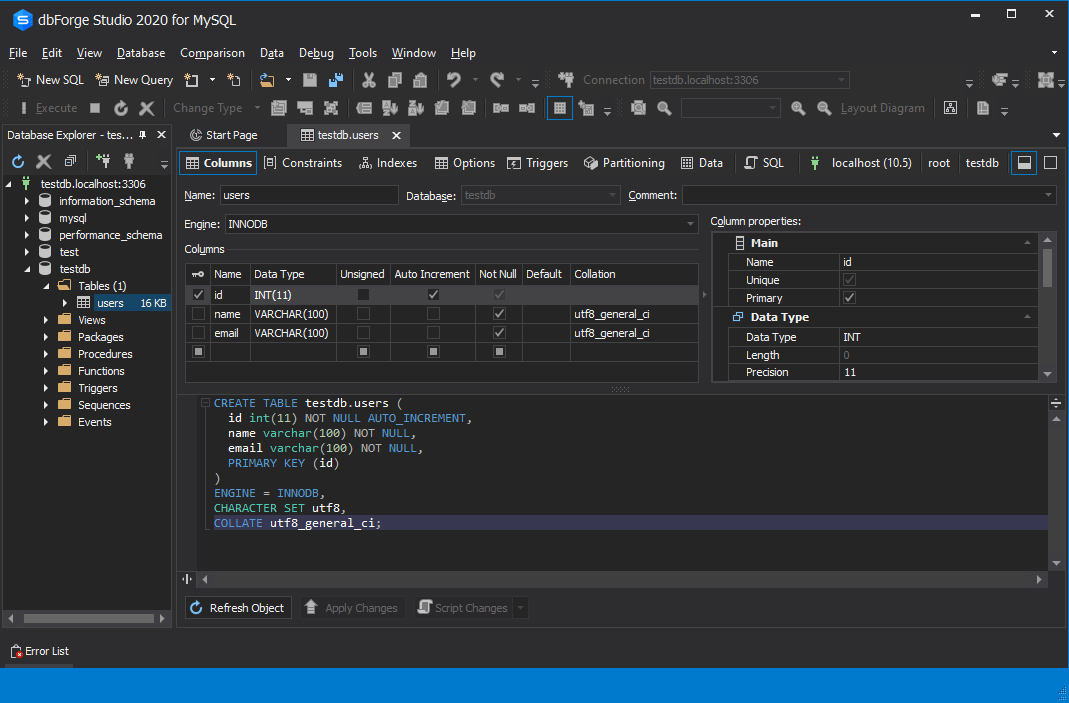Close the testdb.users document tab
This screenshot has height=703, width=1069.
[x=397, y=135]
